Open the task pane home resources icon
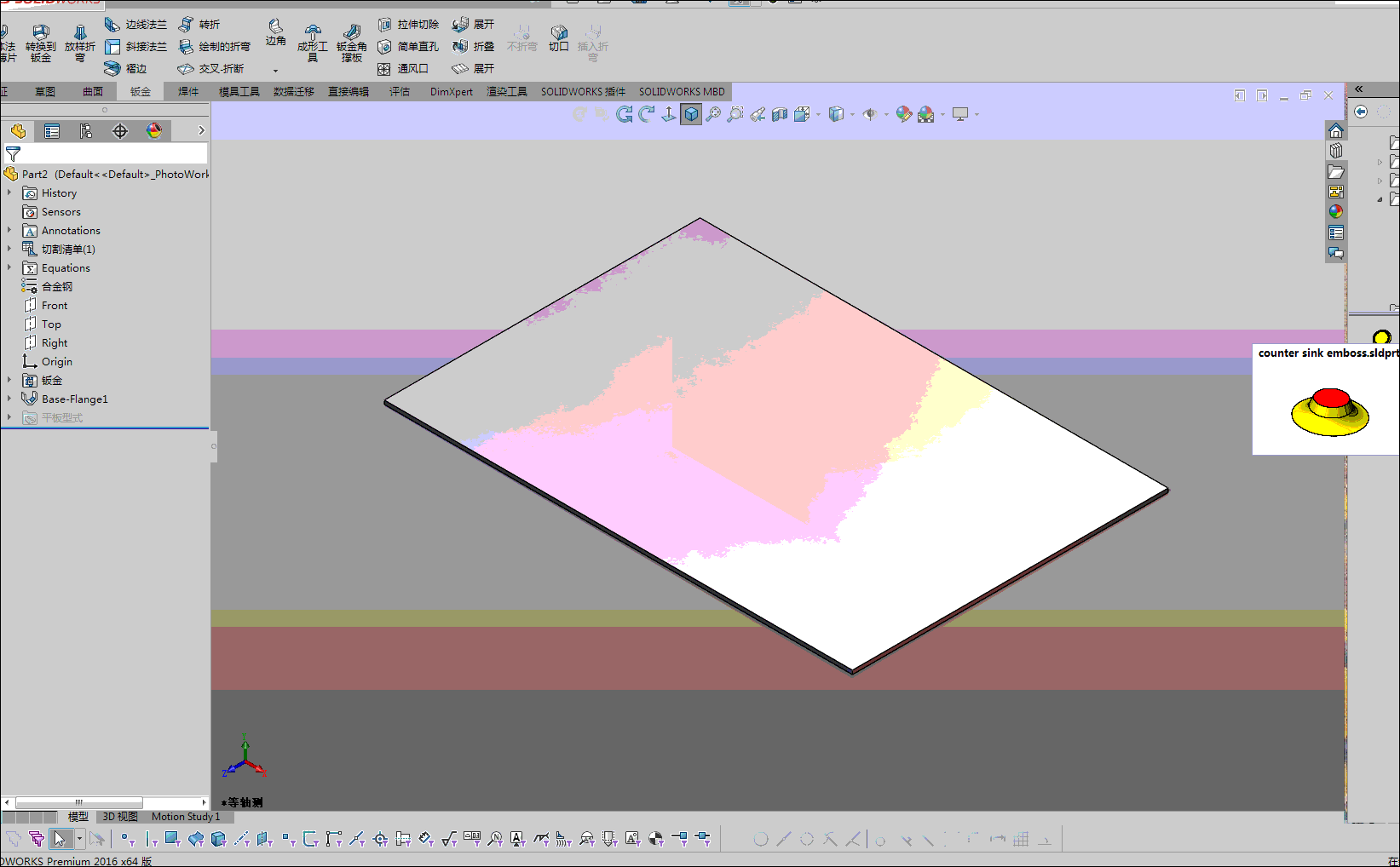The image size is (1400, 867). pyautogui.click(x=1336, y=131)
